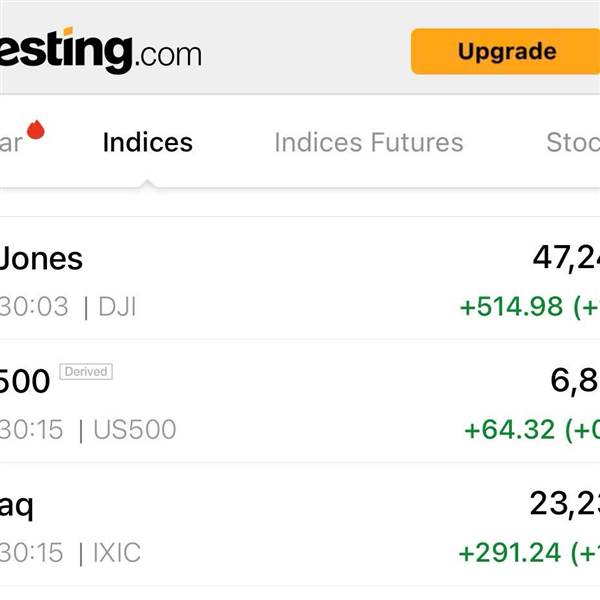Click the IXIC ticker symbol

point(117,552)
